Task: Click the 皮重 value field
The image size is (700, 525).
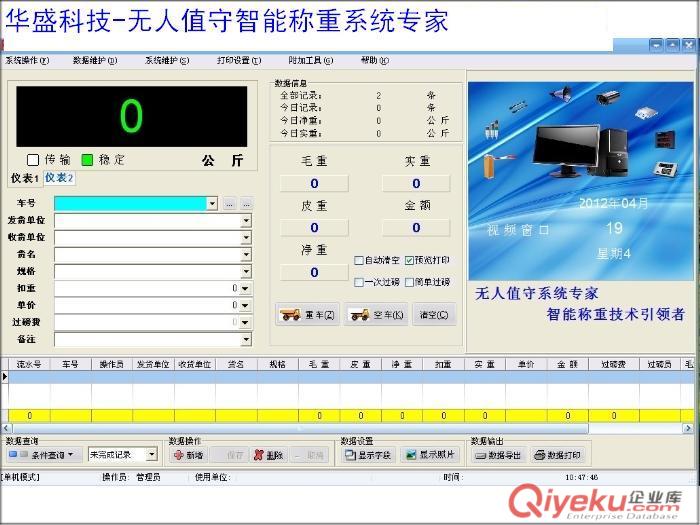Action: coord(314,228)
